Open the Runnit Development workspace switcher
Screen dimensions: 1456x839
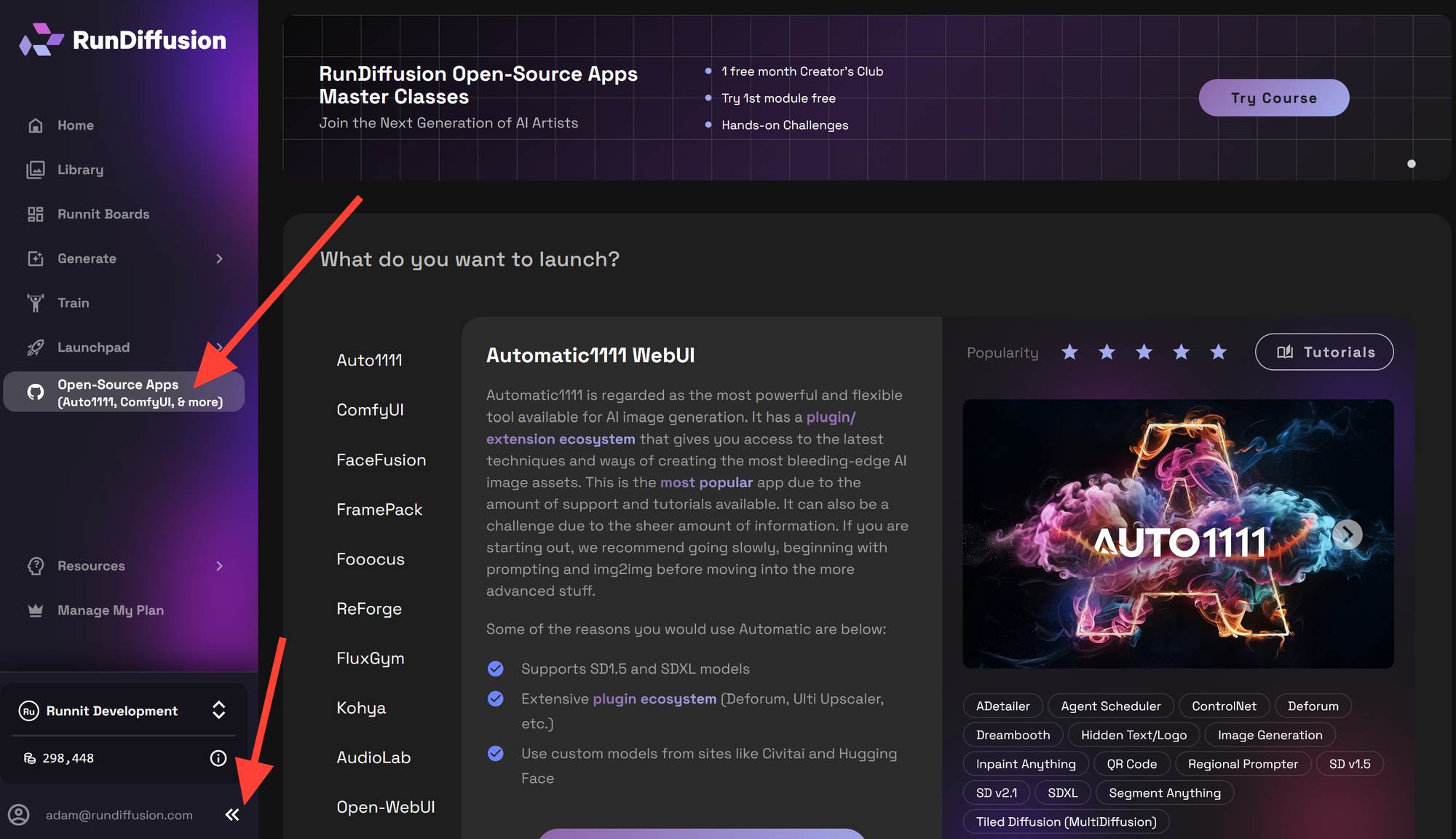(x=218, y=710)
